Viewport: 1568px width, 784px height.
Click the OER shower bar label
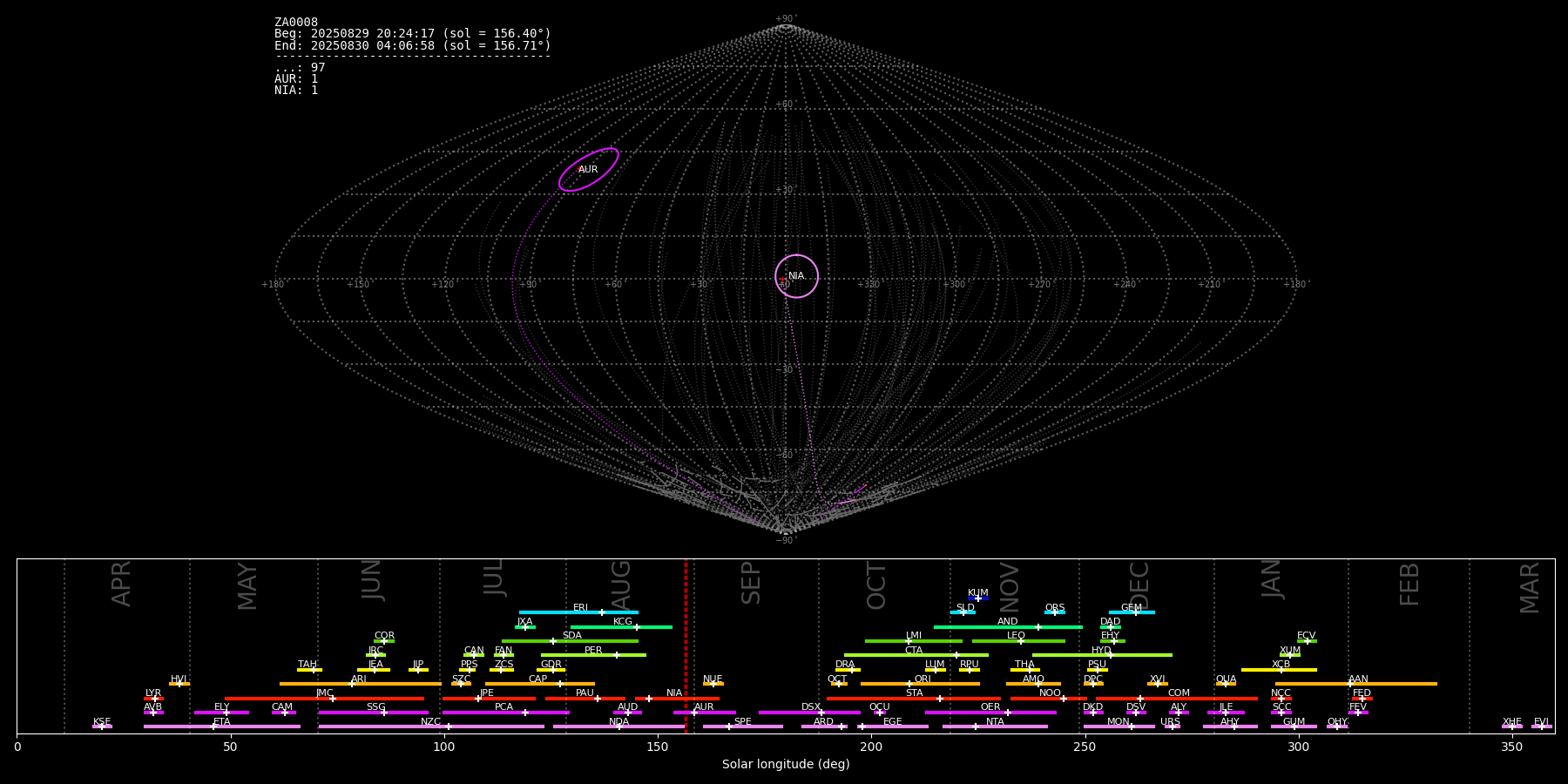click(990, 707)
